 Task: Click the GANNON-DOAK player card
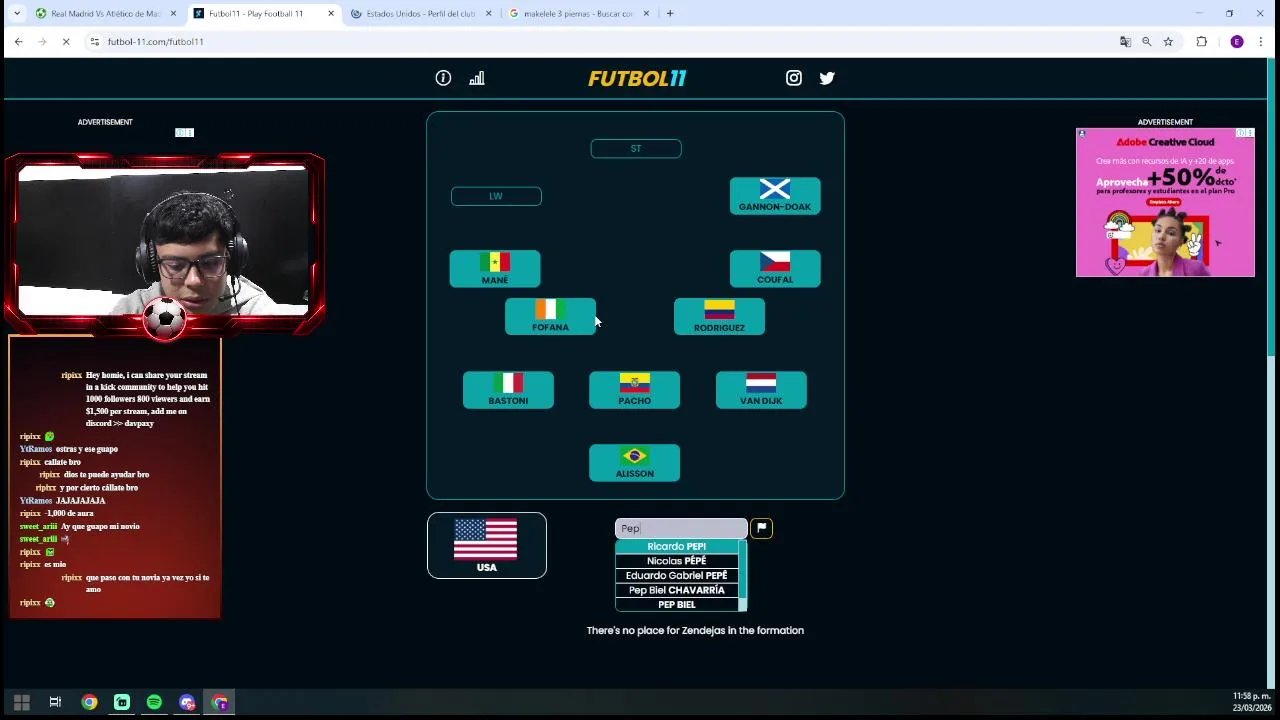(x=775, y=196)
